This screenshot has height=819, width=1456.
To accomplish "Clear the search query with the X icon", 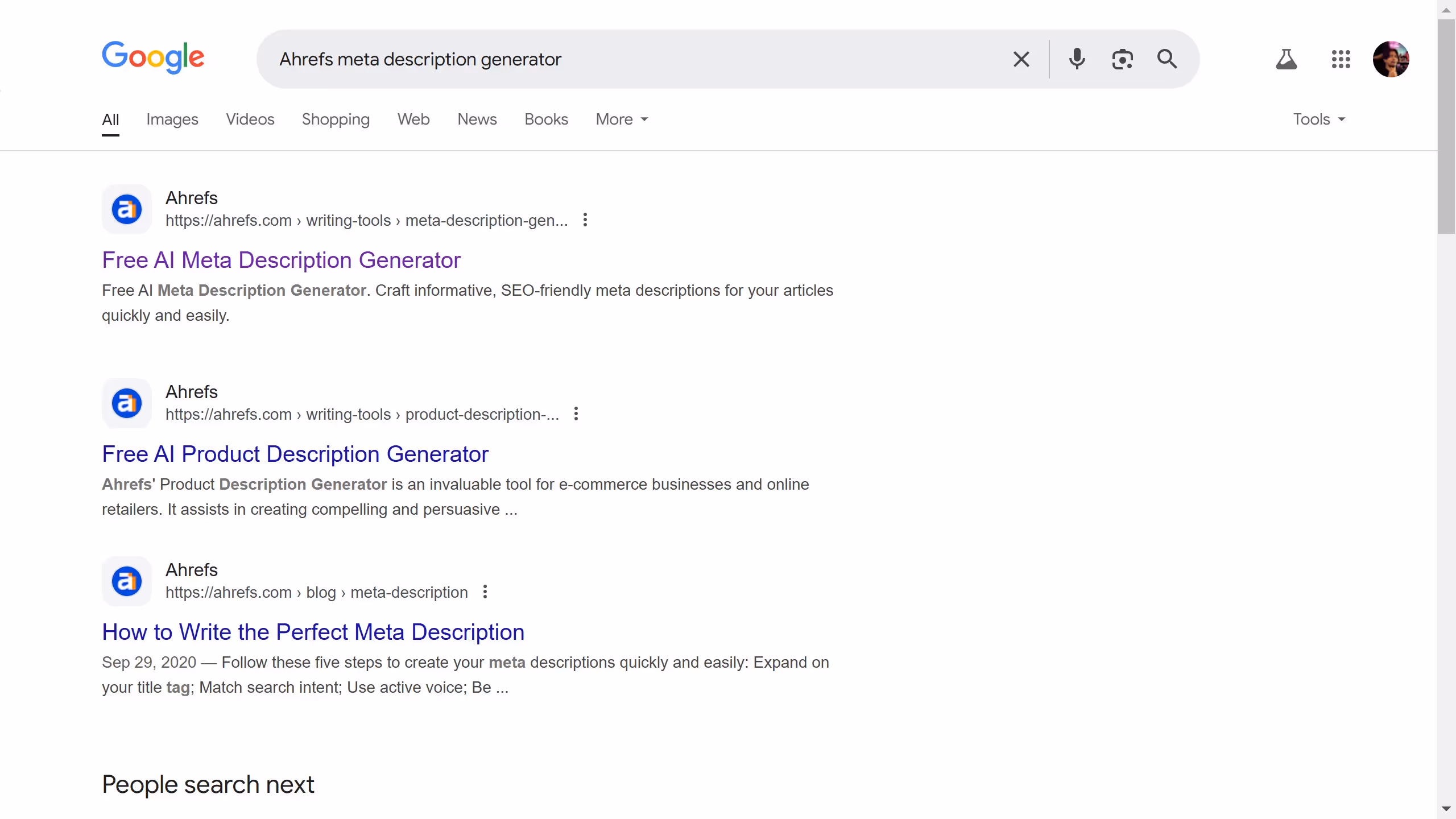I will pos(1021,59).
